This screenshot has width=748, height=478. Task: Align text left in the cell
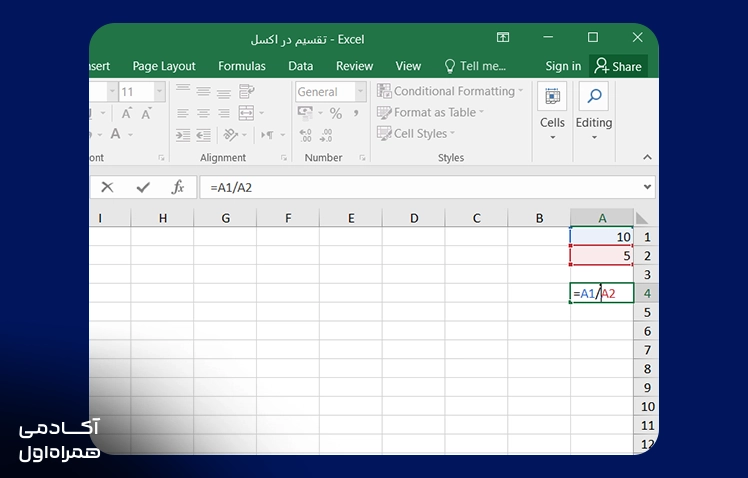tap(183, 113)
